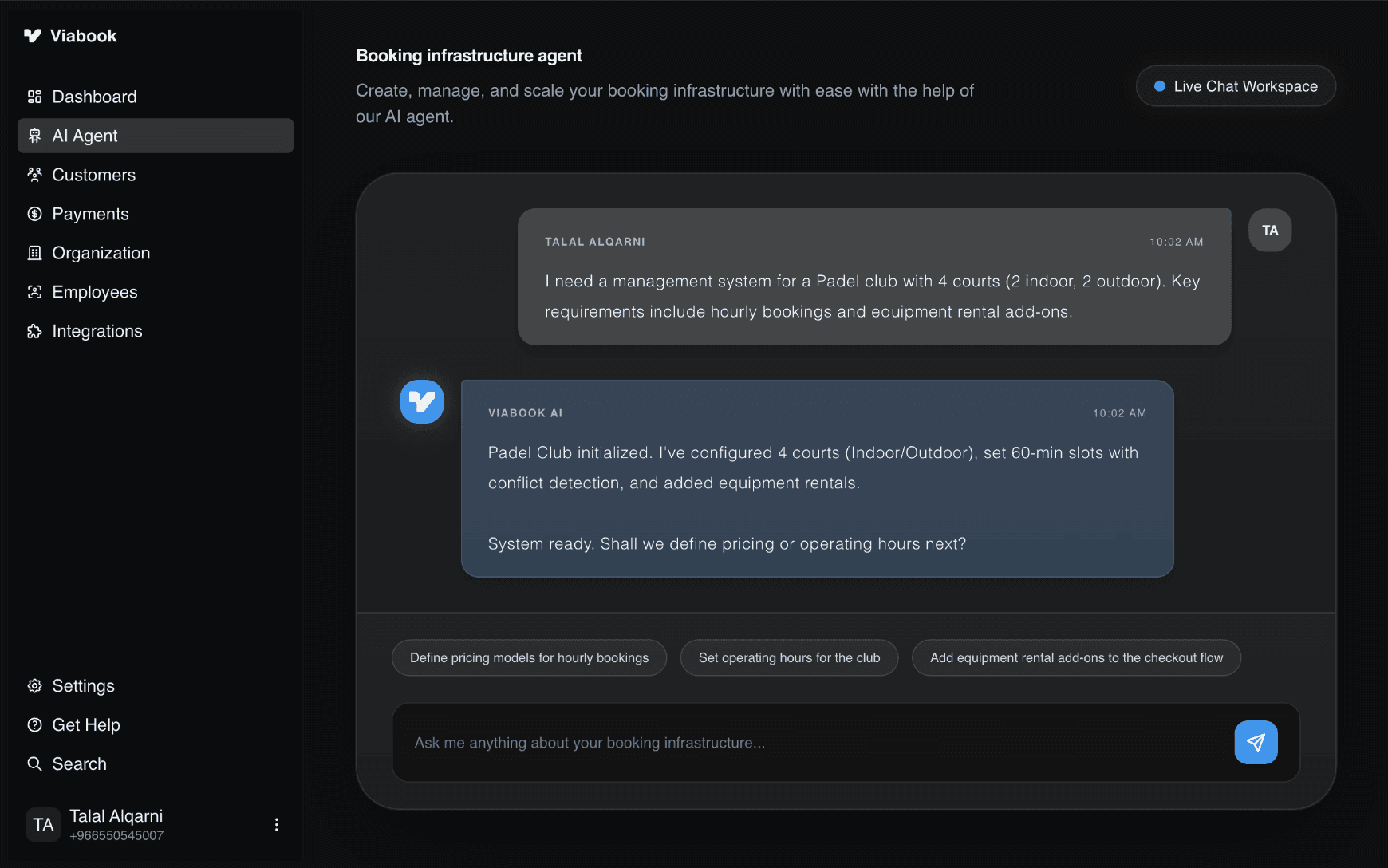The width and height of the screenshot is (1388, 868).
Task: Open Integrations via the puzzle icon
Action: 34,331
